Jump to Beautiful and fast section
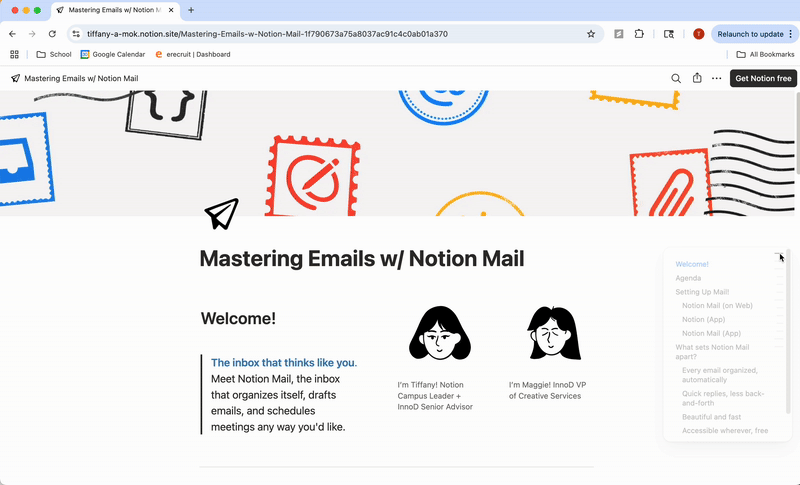 point(711,417)
